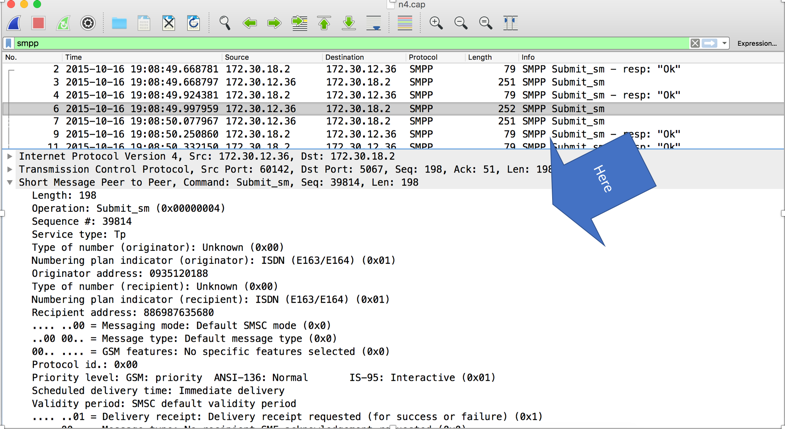Find a packet with magnifier icon
The width and height of the screenshot is (785, 429).
(225, 23)
